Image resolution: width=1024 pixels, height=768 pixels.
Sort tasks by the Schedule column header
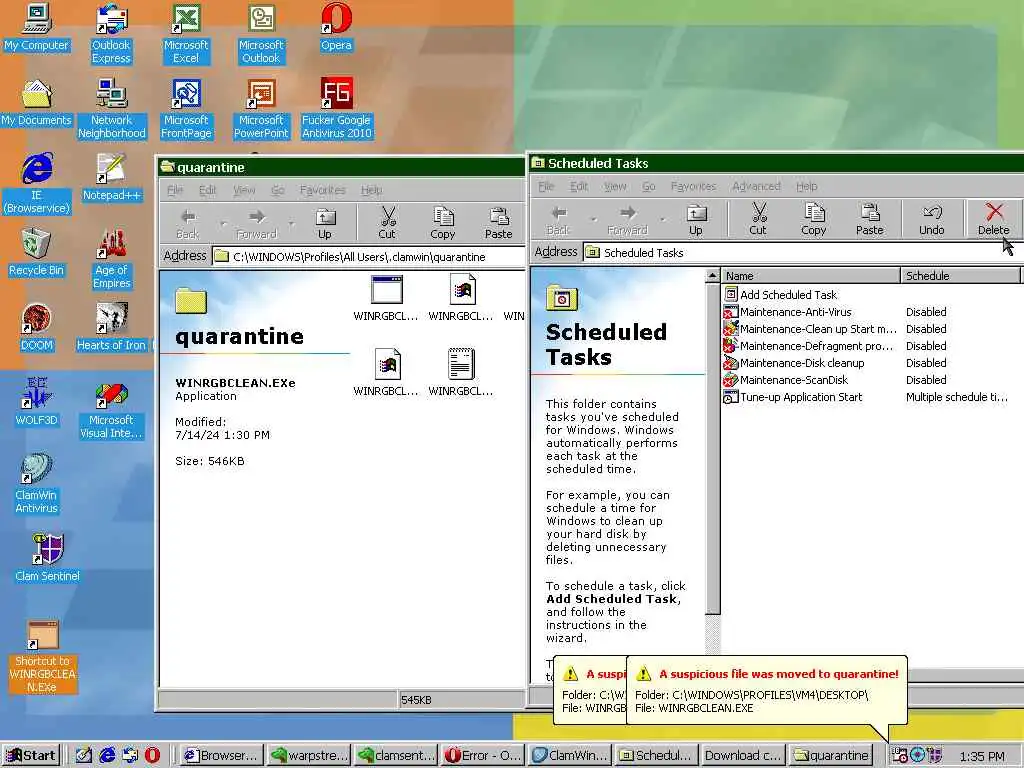(x=959, y=276)
